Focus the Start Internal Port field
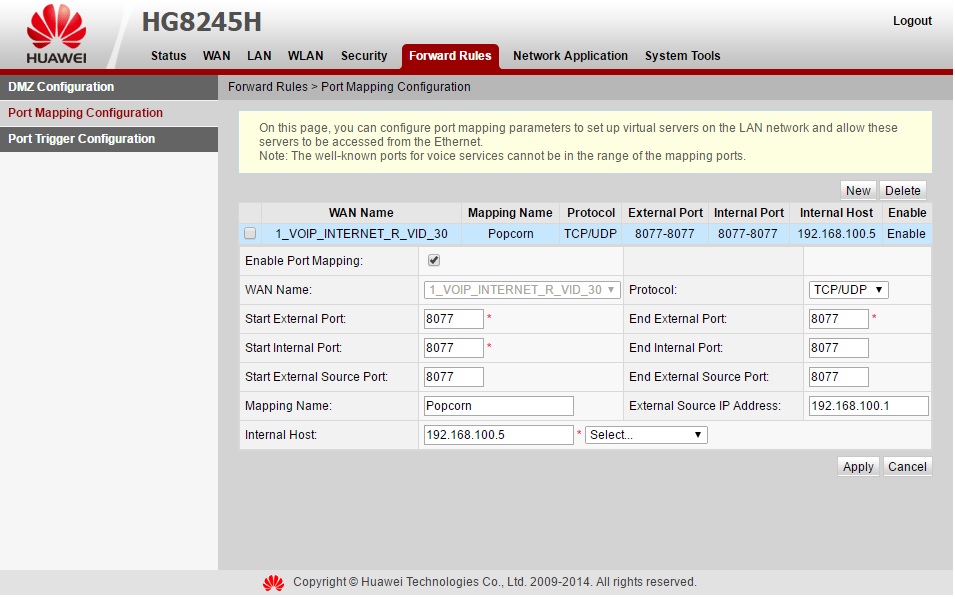The height and width of the screenshot is (599, 955). click(x=454, y=348)
